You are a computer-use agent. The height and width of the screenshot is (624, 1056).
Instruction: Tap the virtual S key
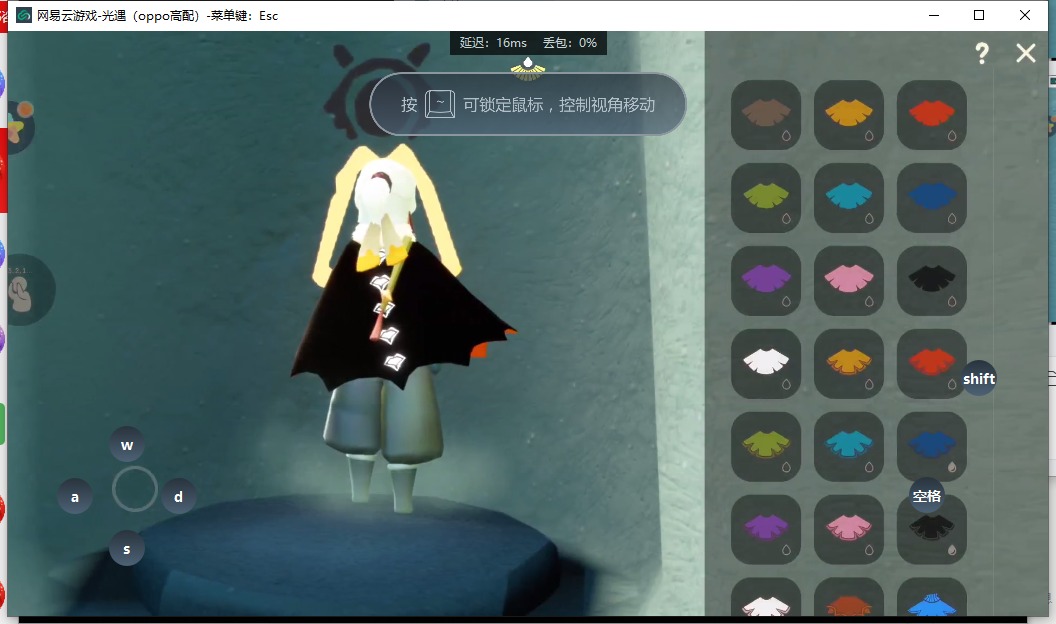(127, 549)
